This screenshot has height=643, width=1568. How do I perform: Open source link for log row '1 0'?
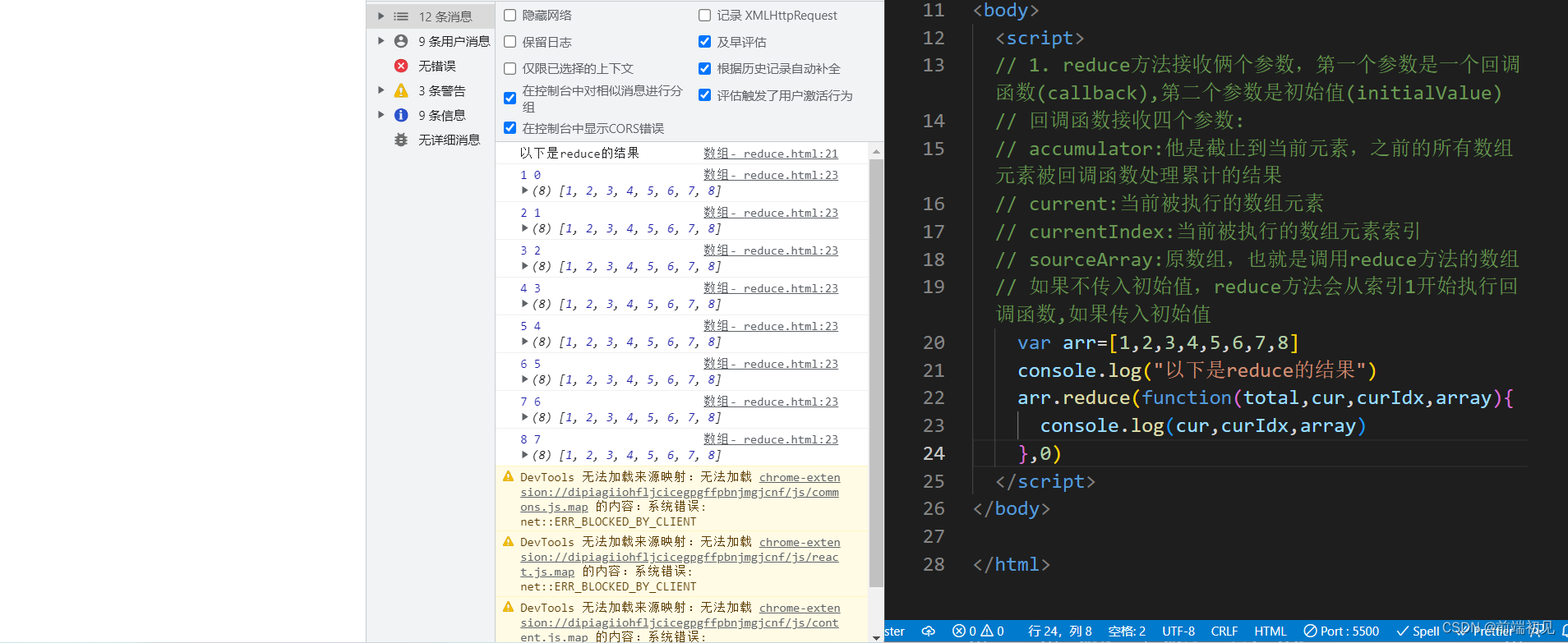(771, 175)
